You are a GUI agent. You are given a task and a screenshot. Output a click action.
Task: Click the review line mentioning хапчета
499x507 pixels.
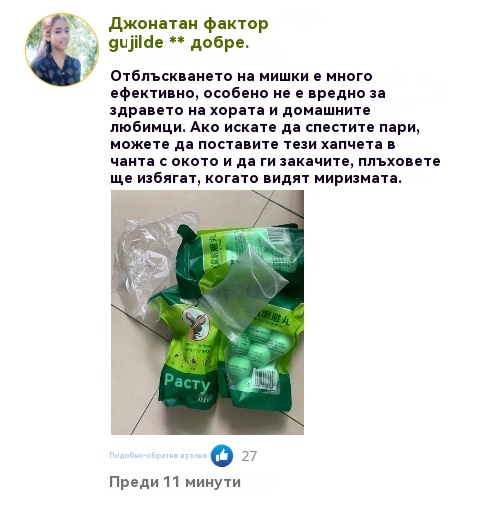(253, 145)
